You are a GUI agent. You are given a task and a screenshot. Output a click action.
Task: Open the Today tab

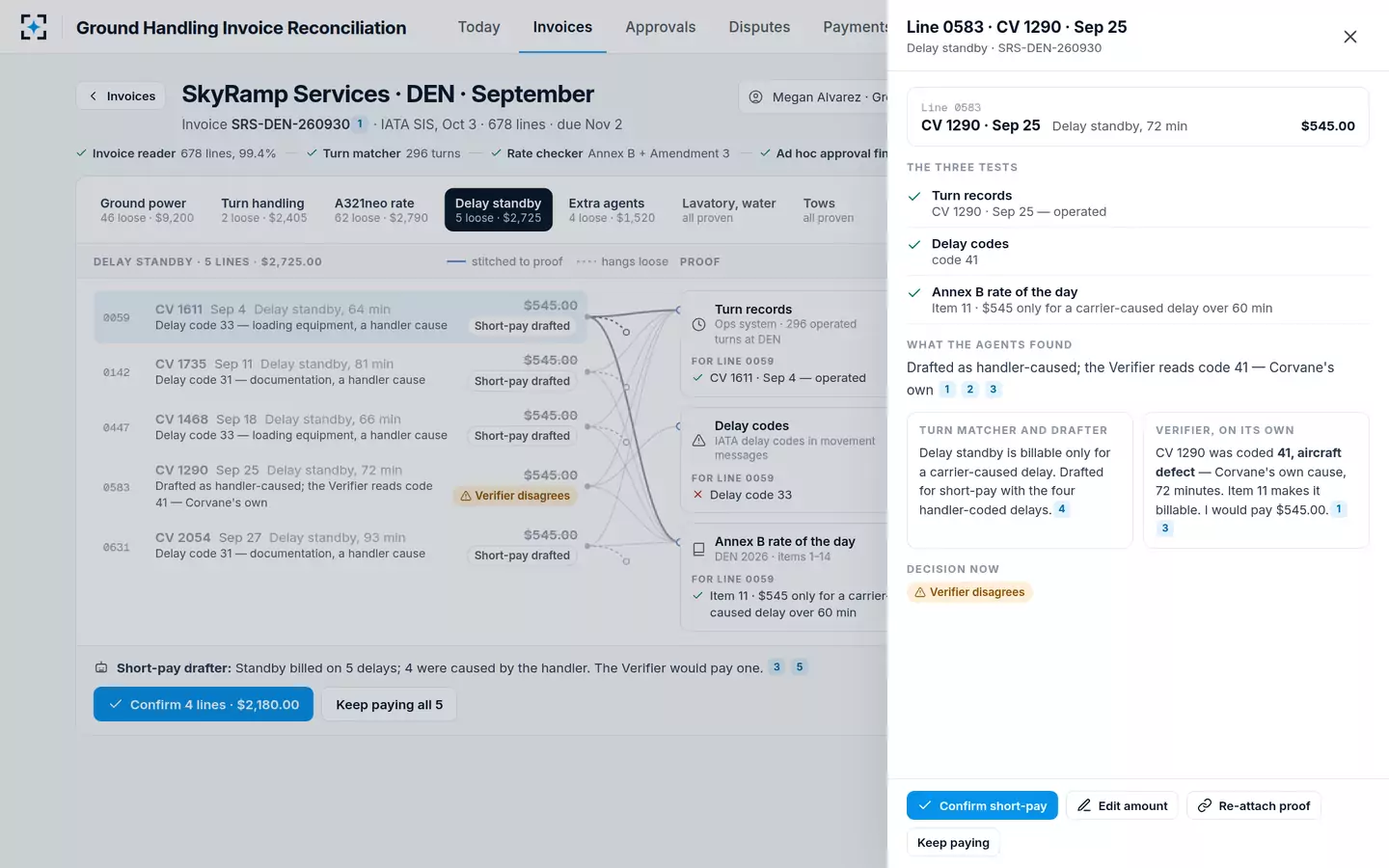[x=478, y=27]
